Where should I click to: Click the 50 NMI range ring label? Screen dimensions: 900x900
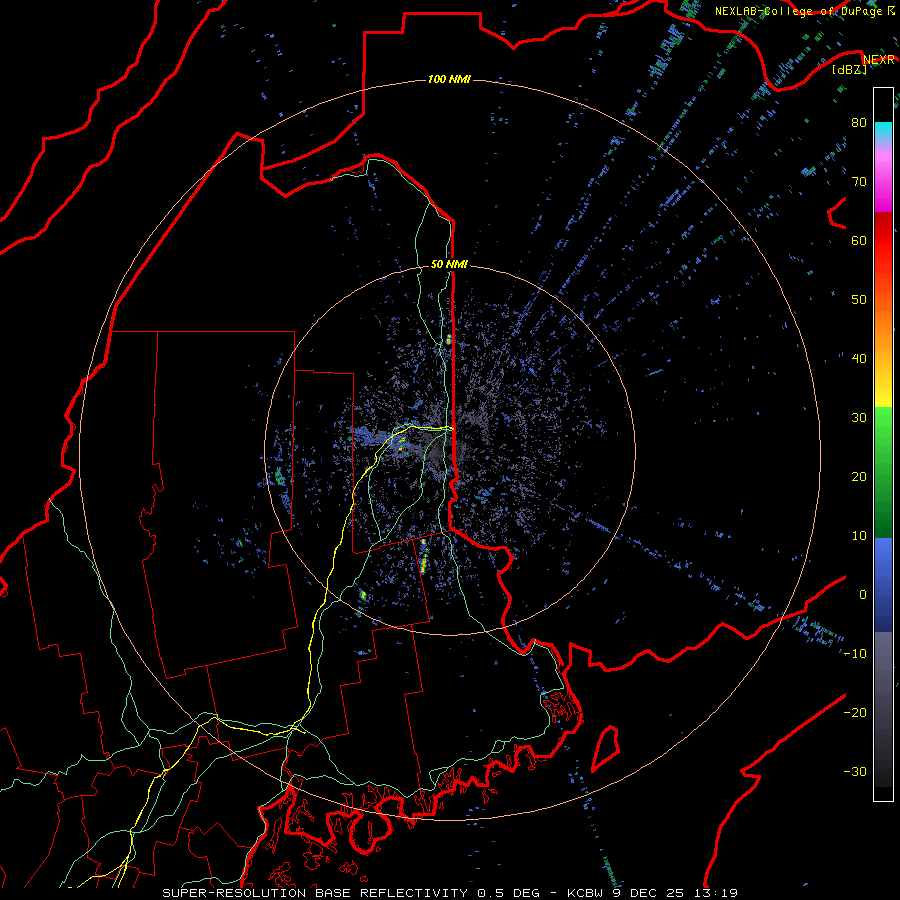449,265
